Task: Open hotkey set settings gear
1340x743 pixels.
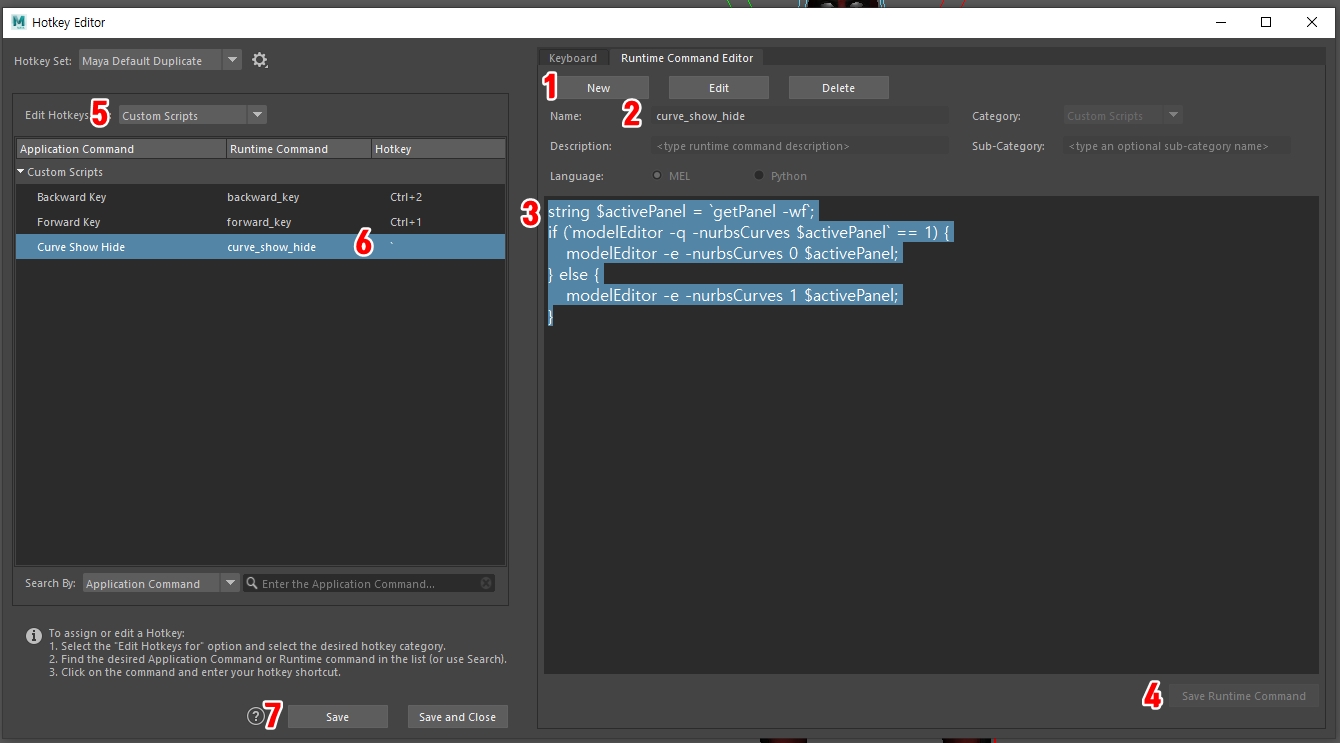Action: [260, 60]
